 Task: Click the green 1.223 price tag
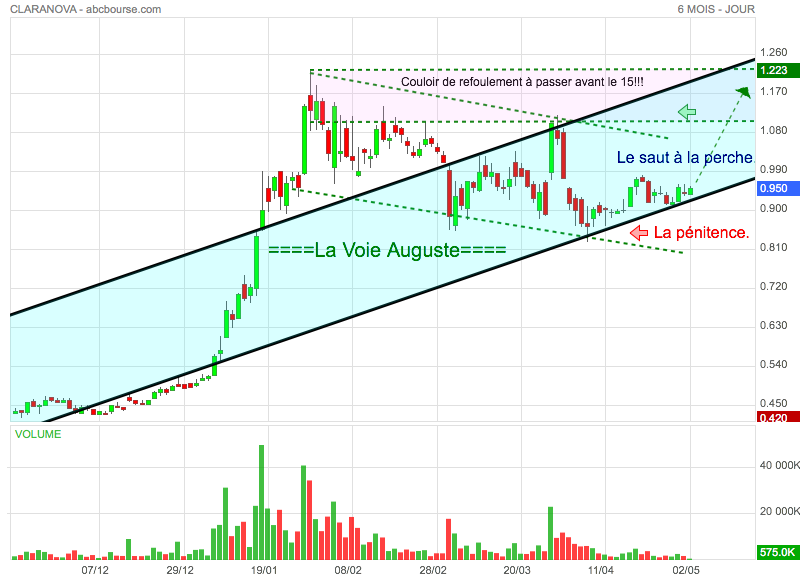(x=778, y=70)
